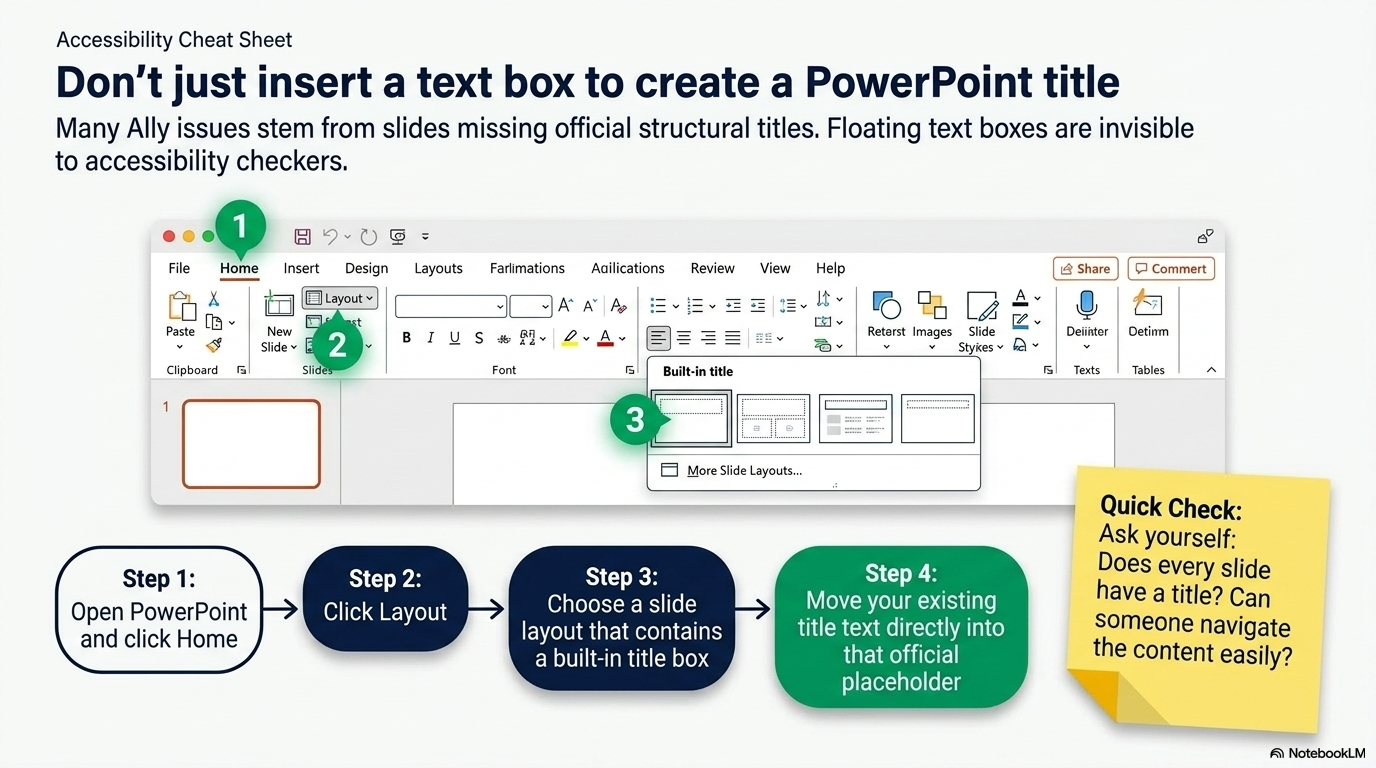Expand the Font group dialog launcher
Screen dimensions: 1376x768
pos(628,370)
